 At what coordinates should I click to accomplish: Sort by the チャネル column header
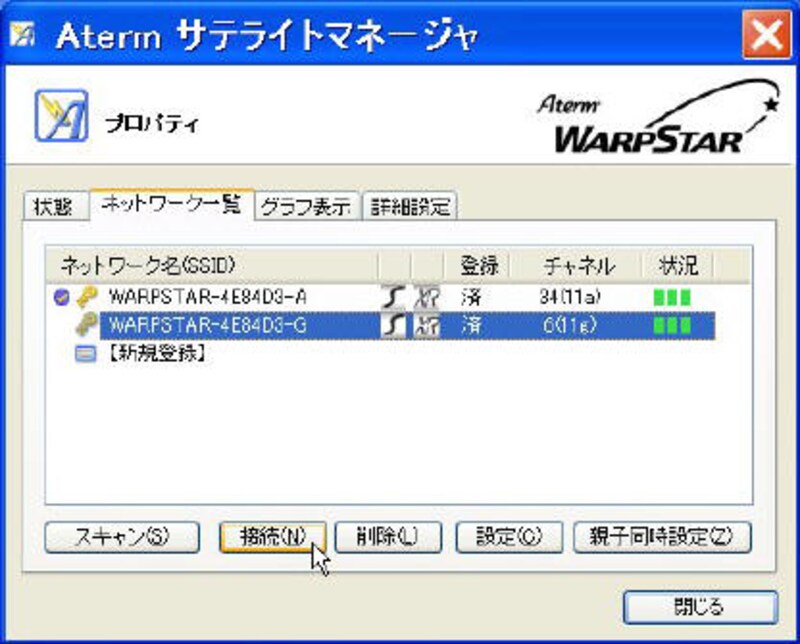point(578,265)
